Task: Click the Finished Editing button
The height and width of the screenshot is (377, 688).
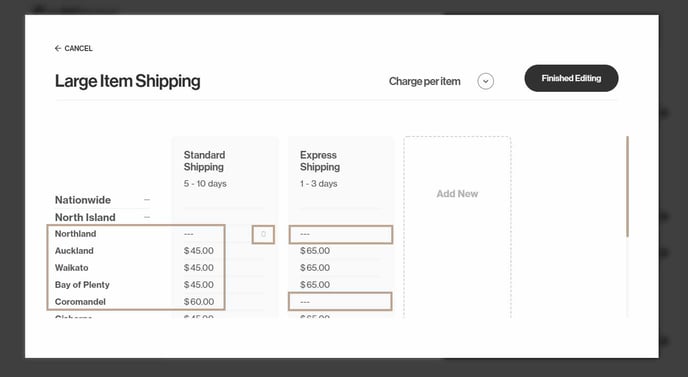Action: tap(571, 78)
